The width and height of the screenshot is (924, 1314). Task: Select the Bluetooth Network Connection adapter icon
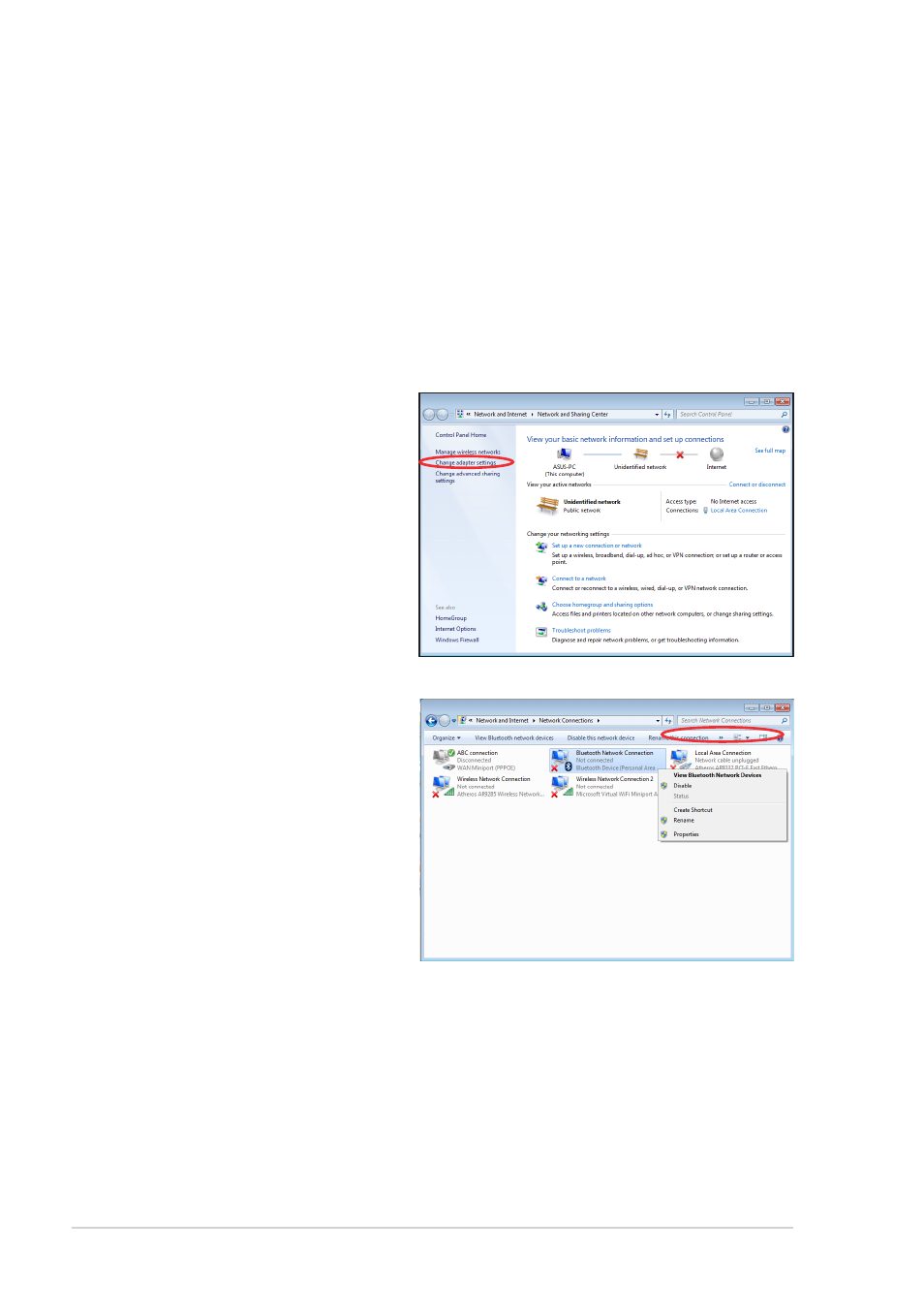tap(562, 761)
